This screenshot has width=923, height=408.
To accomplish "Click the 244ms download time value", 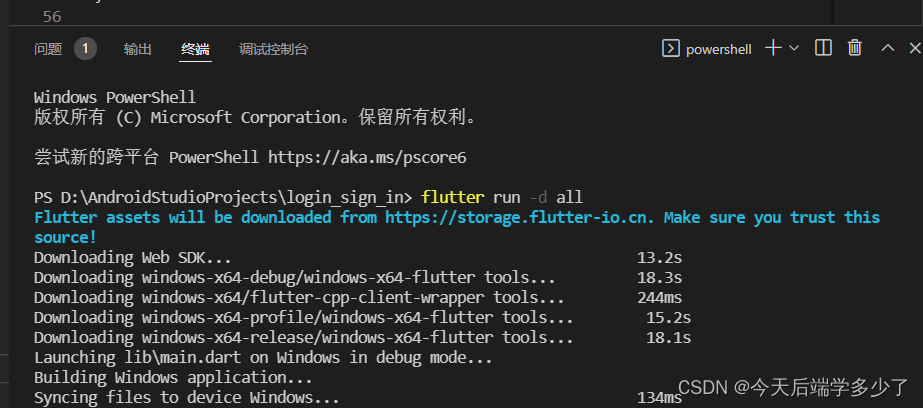I will (659, 297).
